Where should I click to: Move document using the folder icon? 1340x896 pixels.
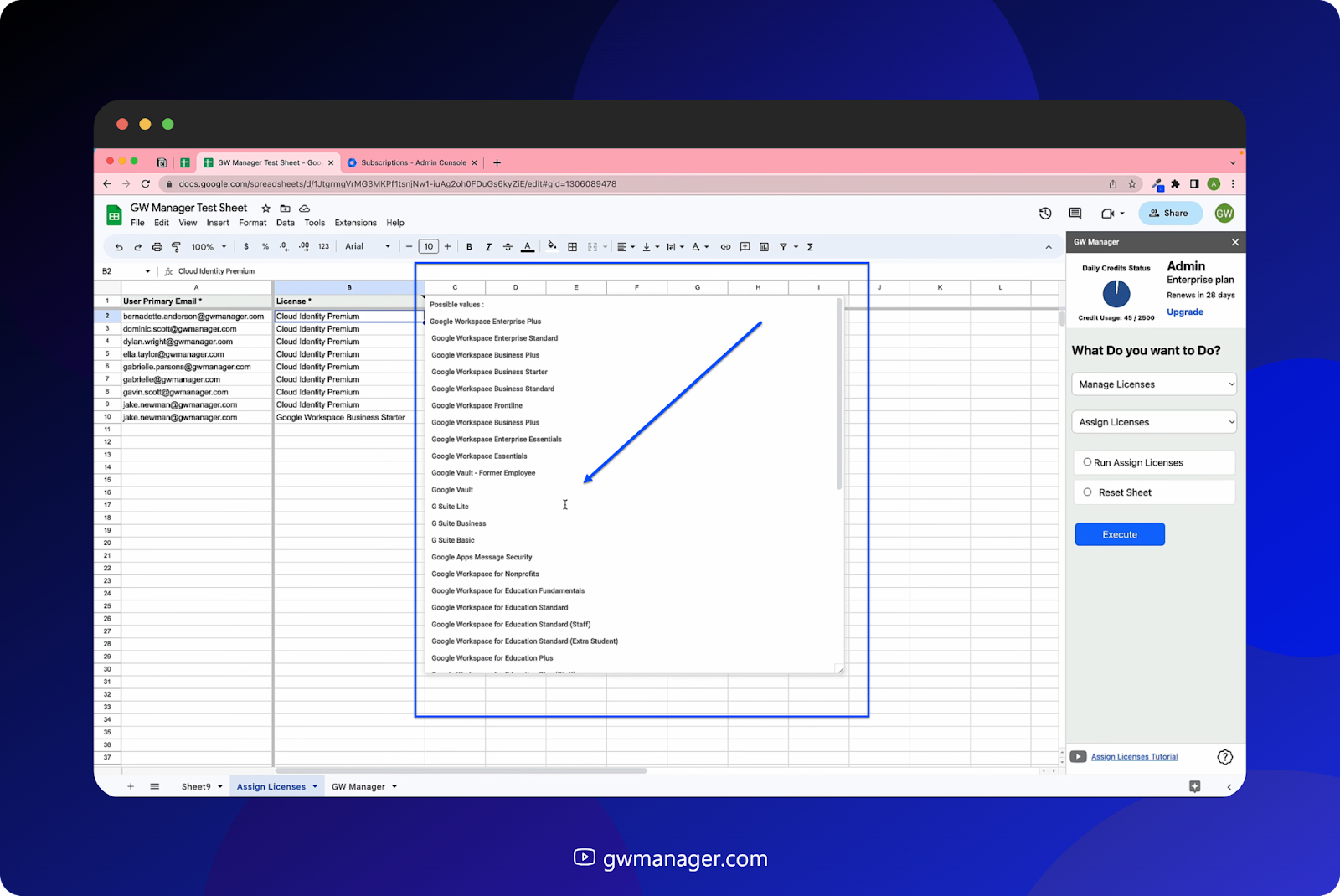point(285,209)
